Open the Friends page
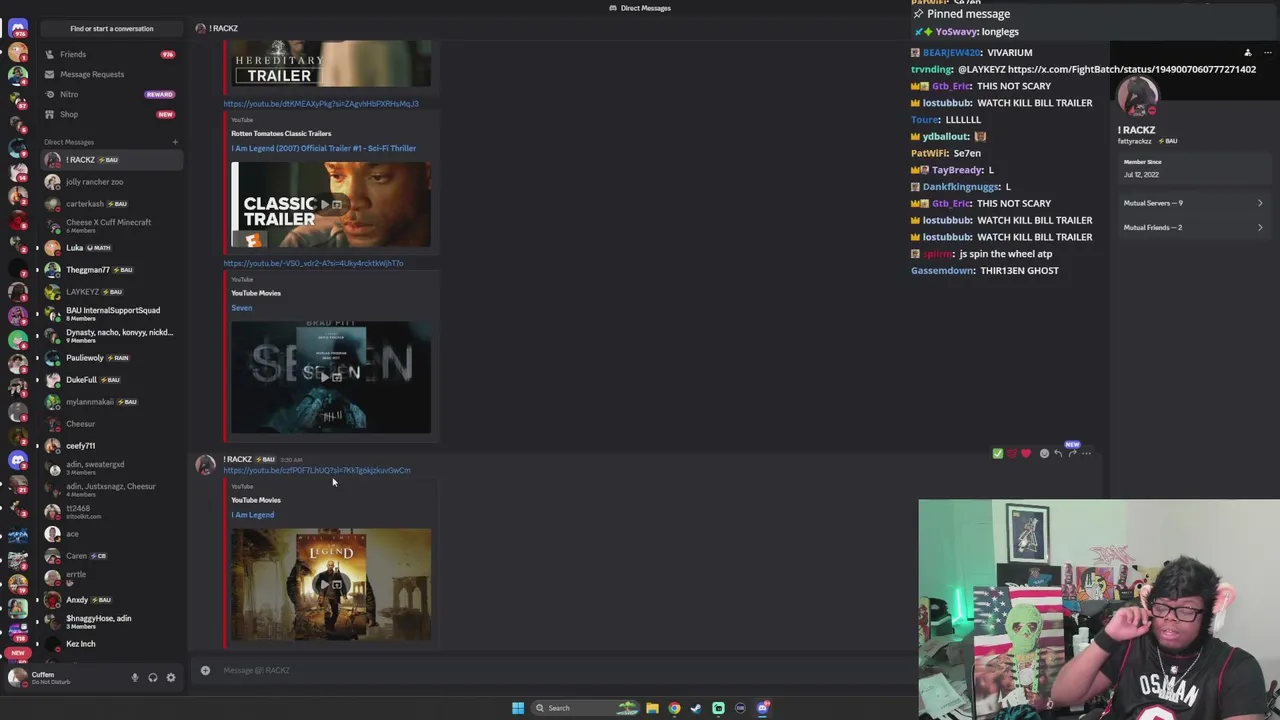The width and height of the screenshot is (1280, 720). [x=112, y=54]
